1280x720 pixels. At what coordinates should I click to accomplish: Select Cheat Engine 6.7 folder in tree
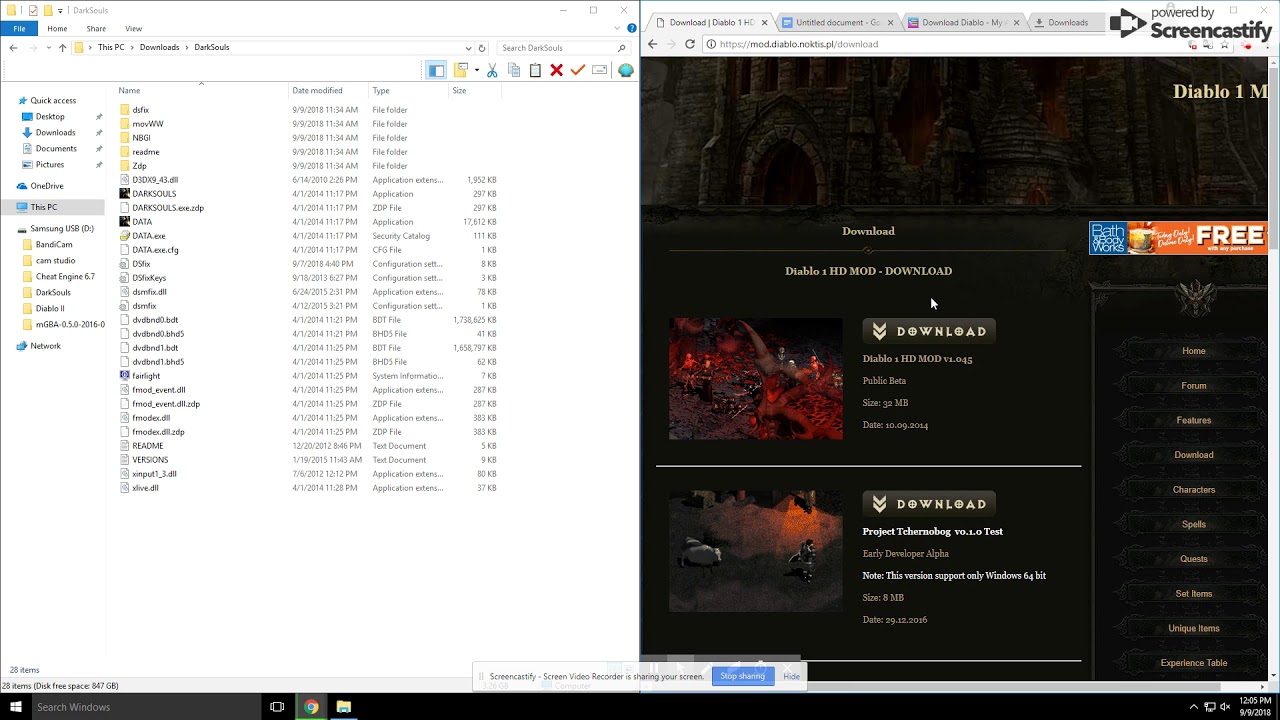point(65,276)
